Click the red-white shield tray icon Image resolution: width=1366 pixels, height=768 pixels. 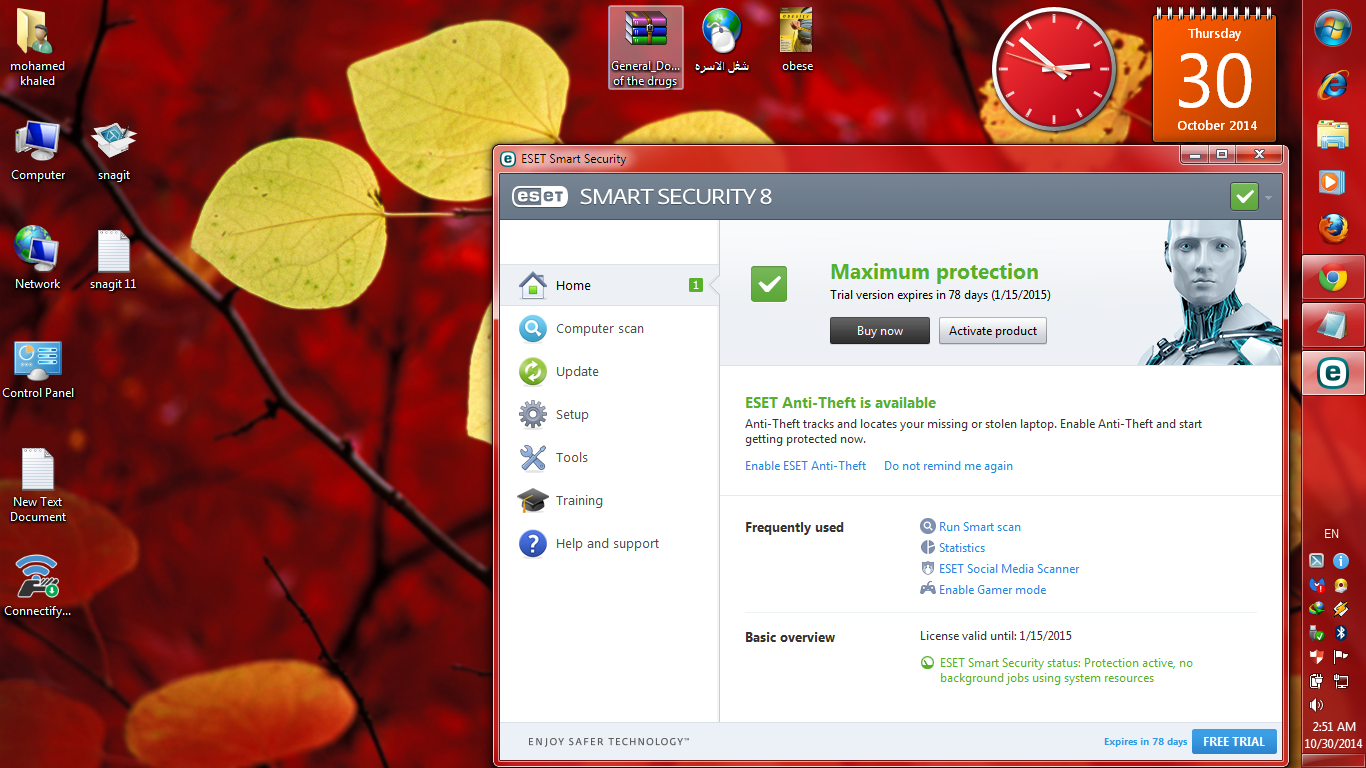(x=1317, y=657)
